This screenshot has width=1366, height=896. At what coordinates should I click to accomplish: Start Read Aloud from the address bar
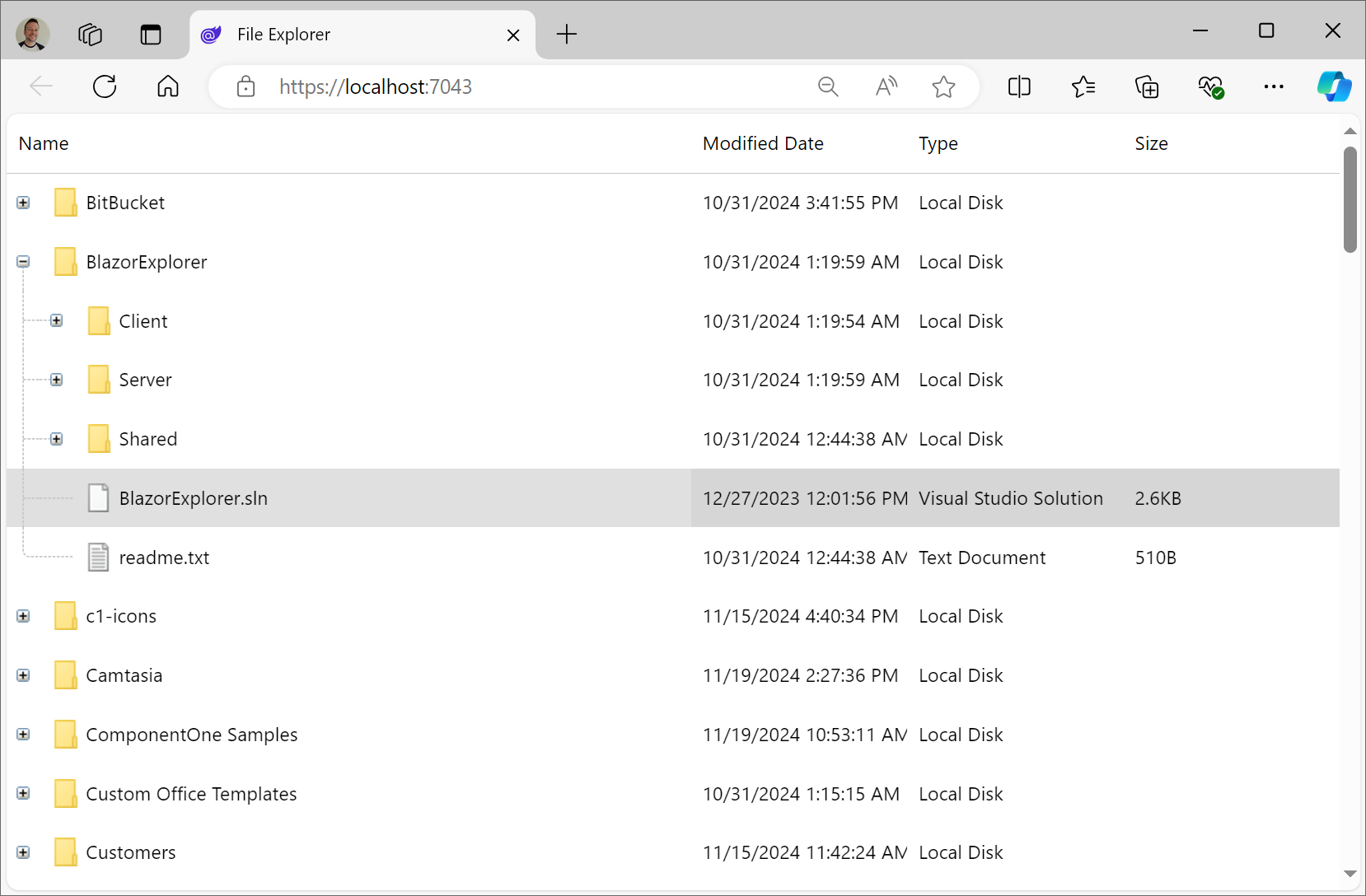[886, 86]
